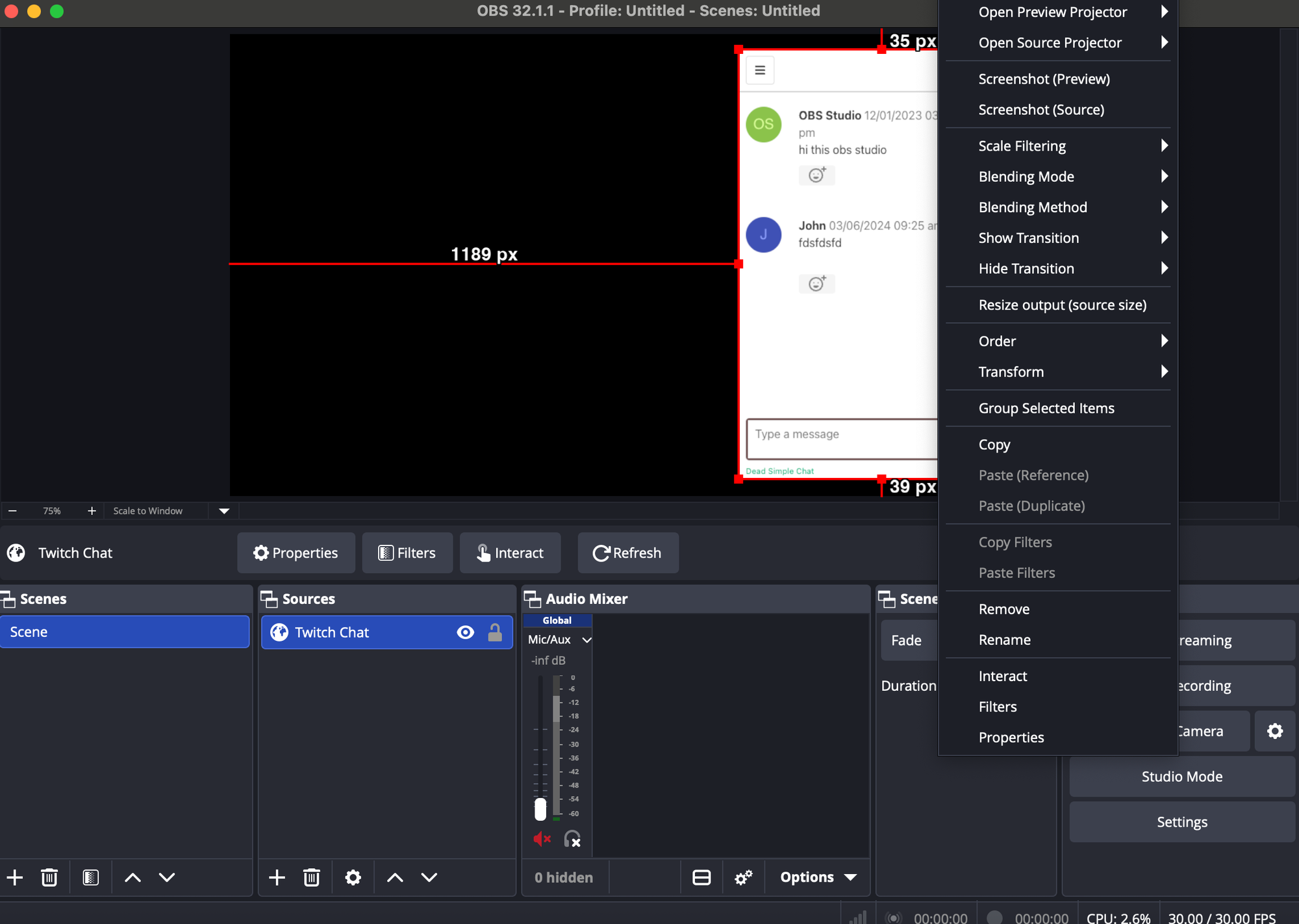Click the Studio Mode button

coord(1181,777)
